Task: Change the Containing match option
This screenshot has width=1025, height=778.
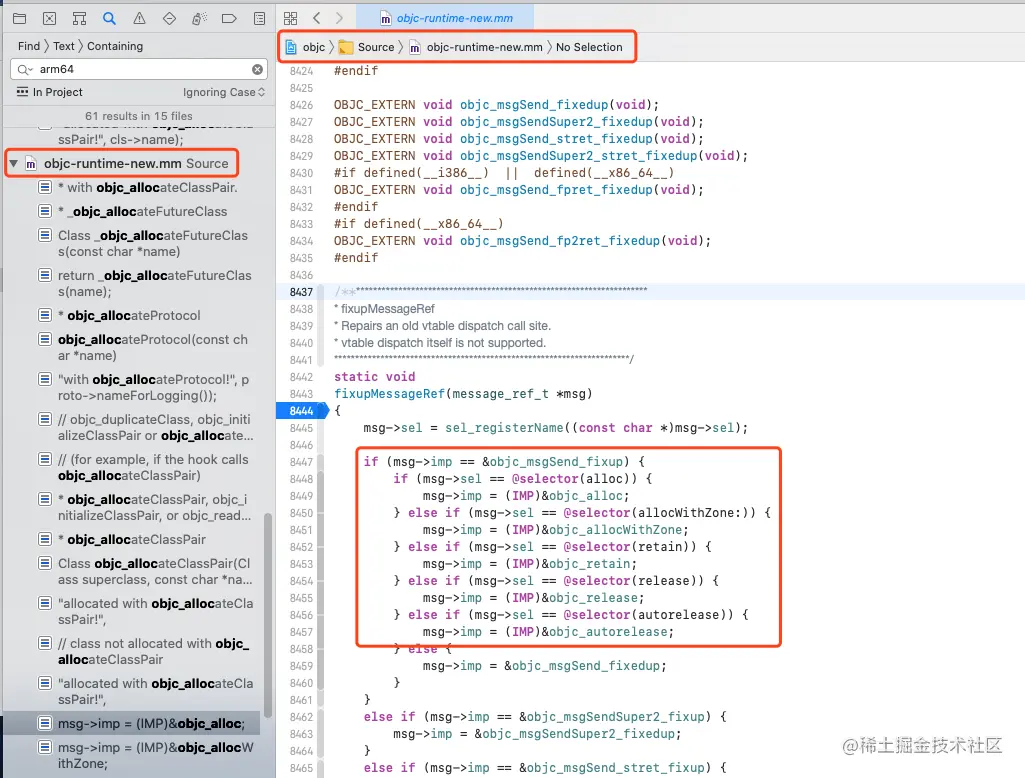Action: tap(115, 46)
